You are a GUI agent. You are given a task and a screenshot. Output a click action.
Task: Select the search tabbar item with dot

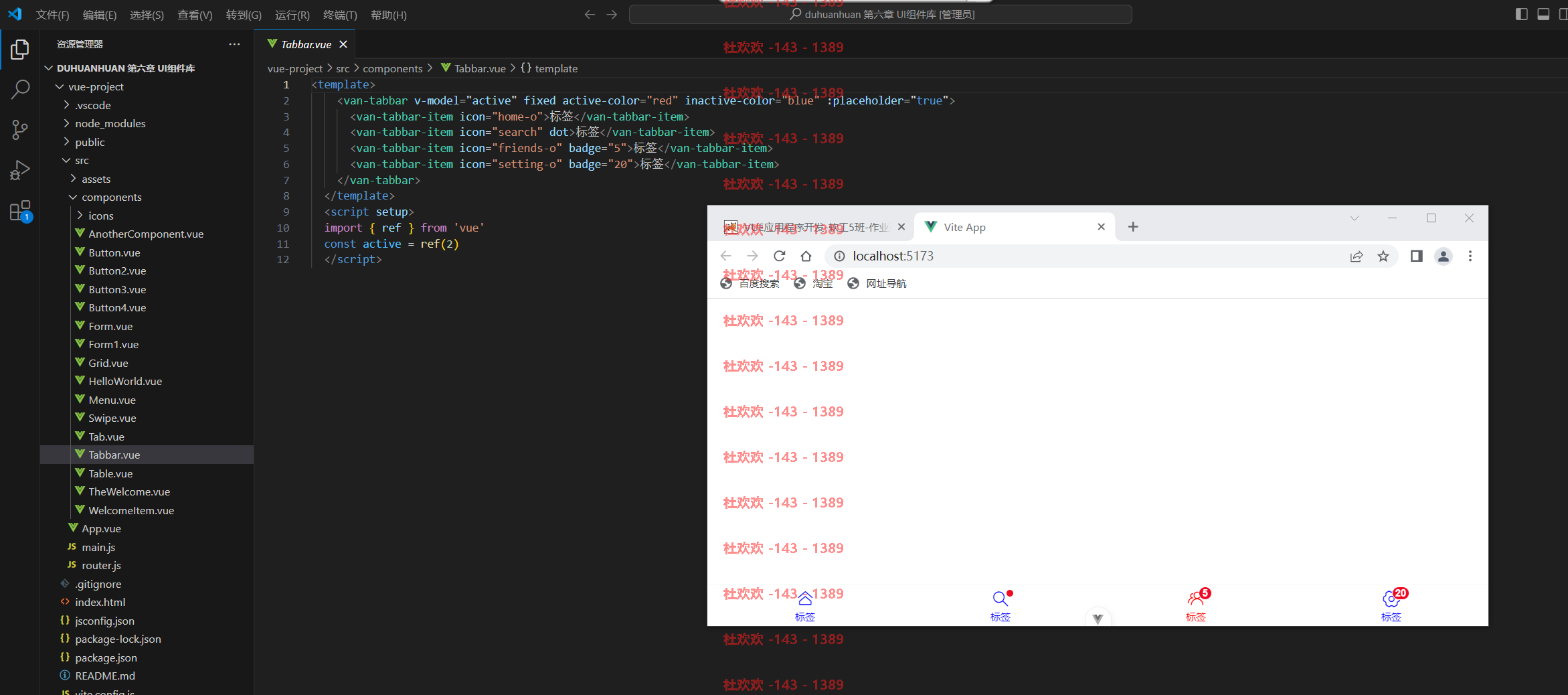1000,607
